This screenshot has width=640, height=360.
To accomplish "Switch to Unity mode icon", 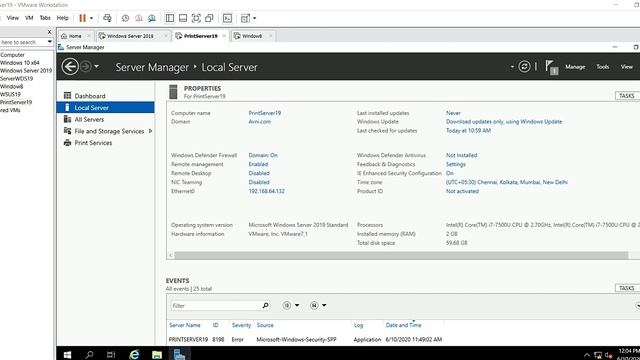I will coord(209,18).
